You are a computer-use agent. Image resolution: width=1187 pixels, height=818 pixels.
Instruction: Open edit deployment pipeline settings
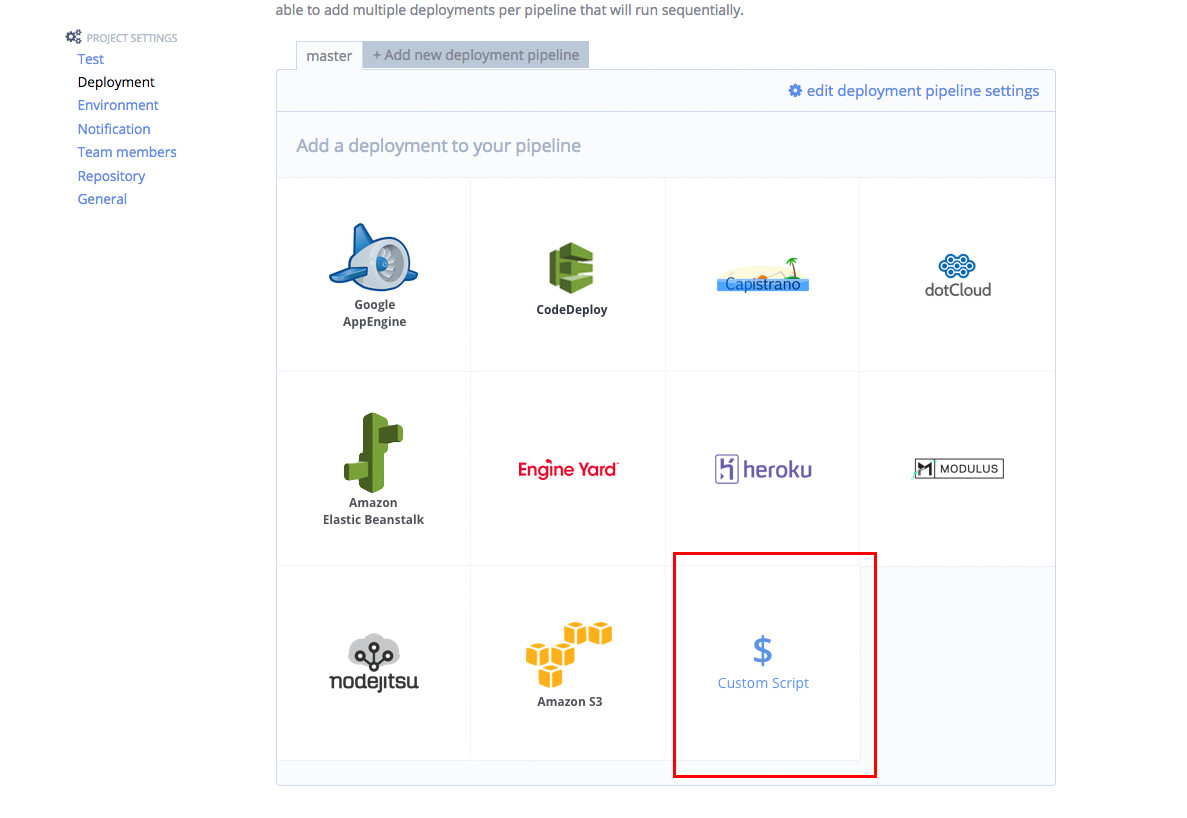point(913,90)
